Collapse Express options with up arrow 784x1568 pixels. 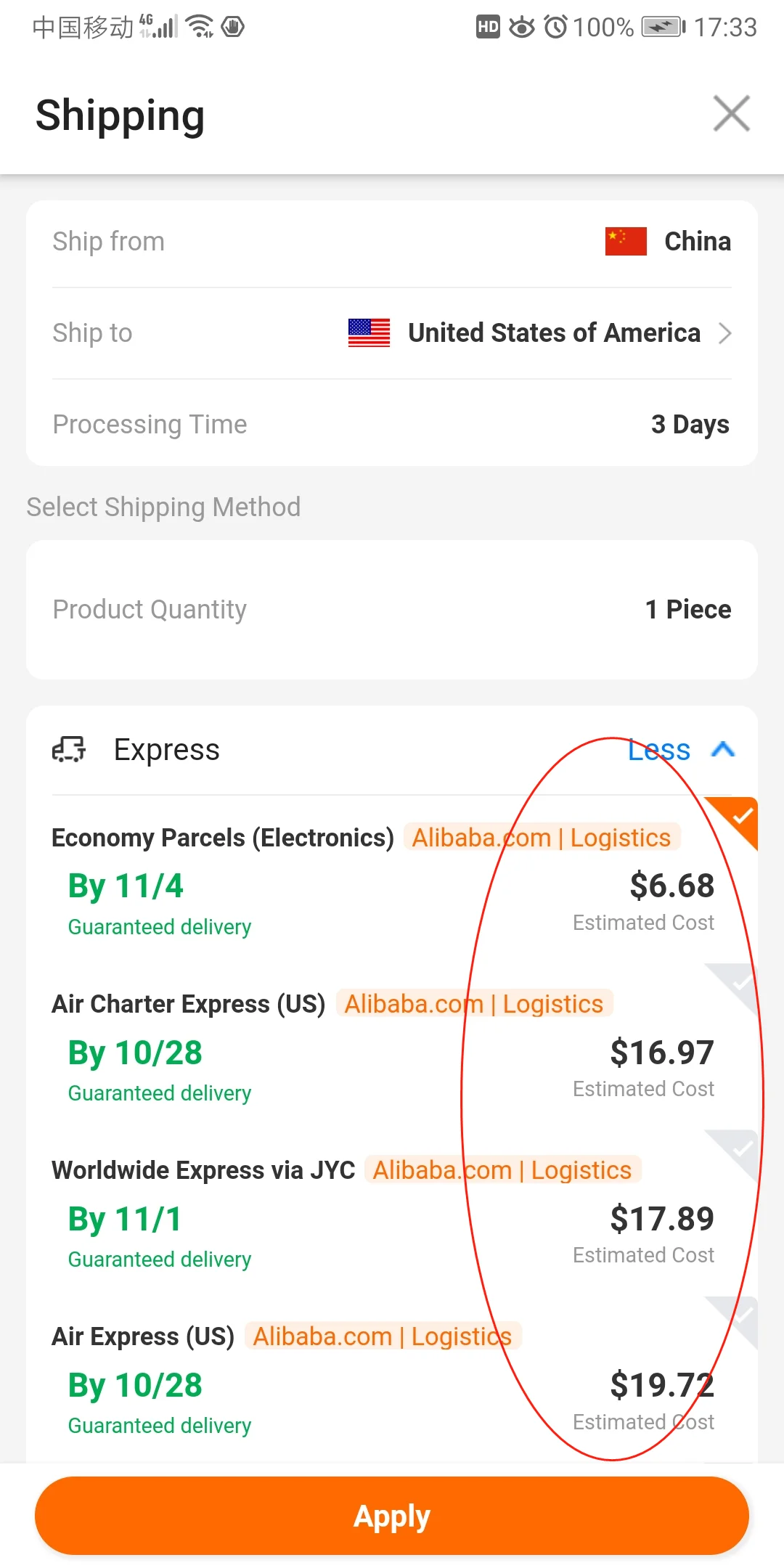click(723, 749)
